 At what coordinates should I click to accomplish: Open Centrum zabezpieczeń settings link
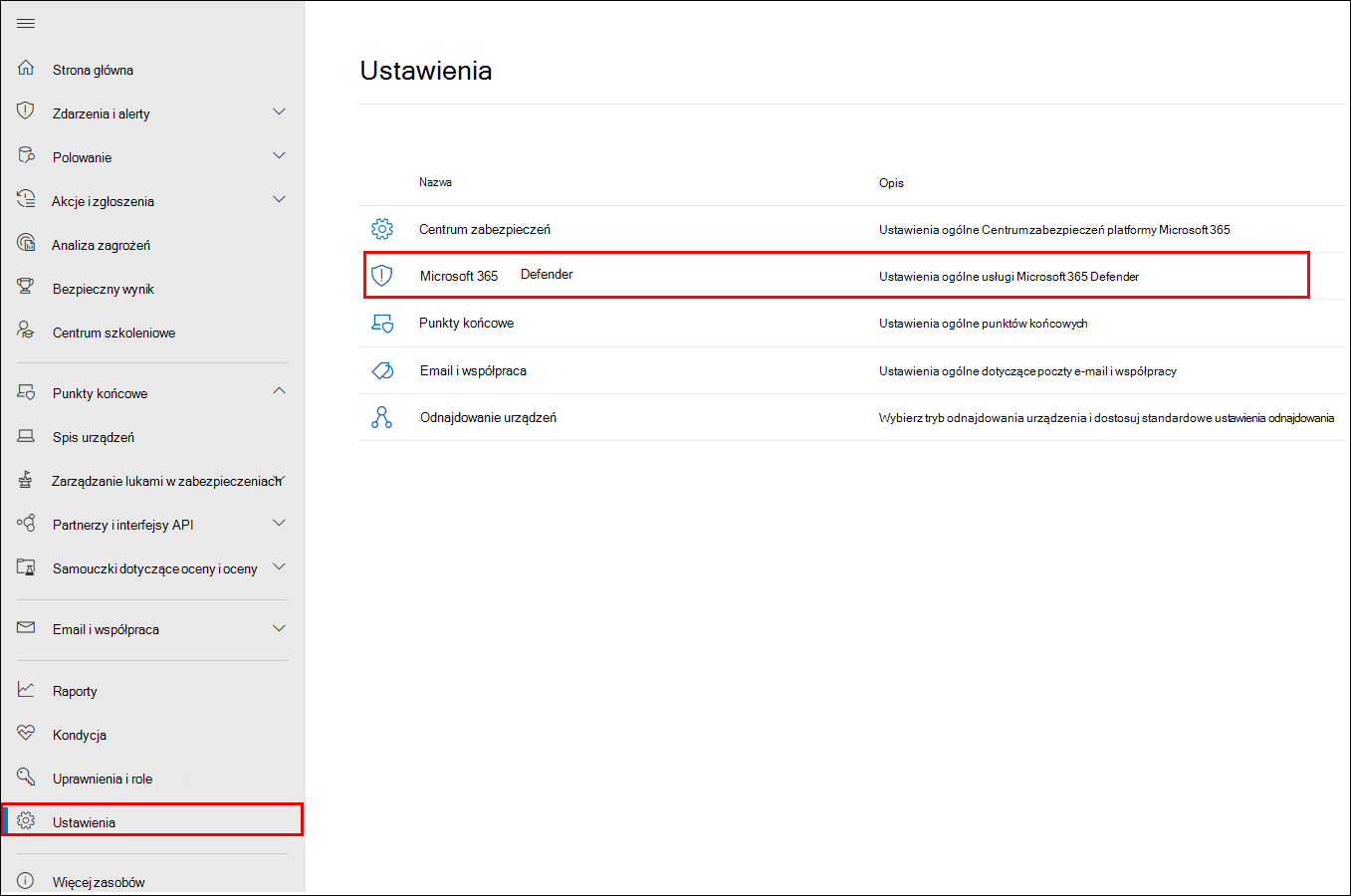point(484,229)
